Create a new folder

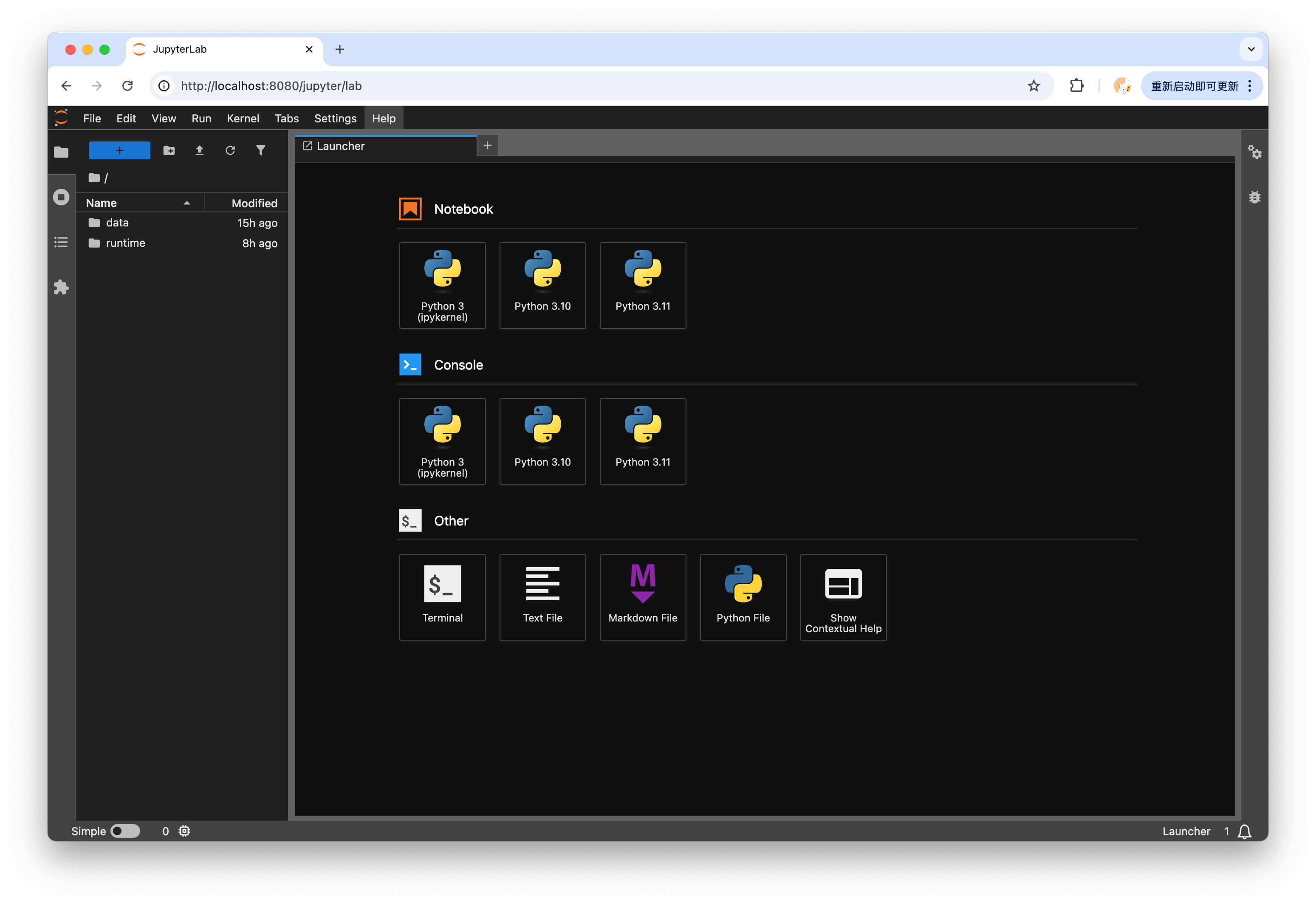169,150
